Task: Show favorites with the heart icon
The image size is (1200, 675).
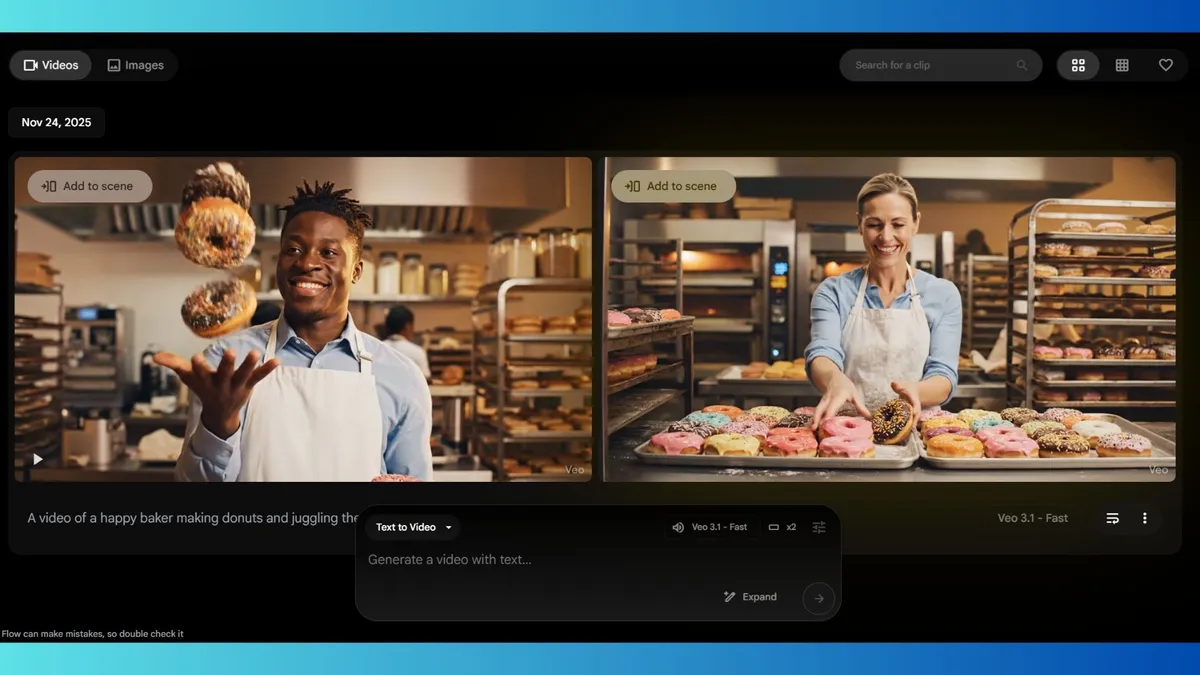Action: coord(1165,65)
